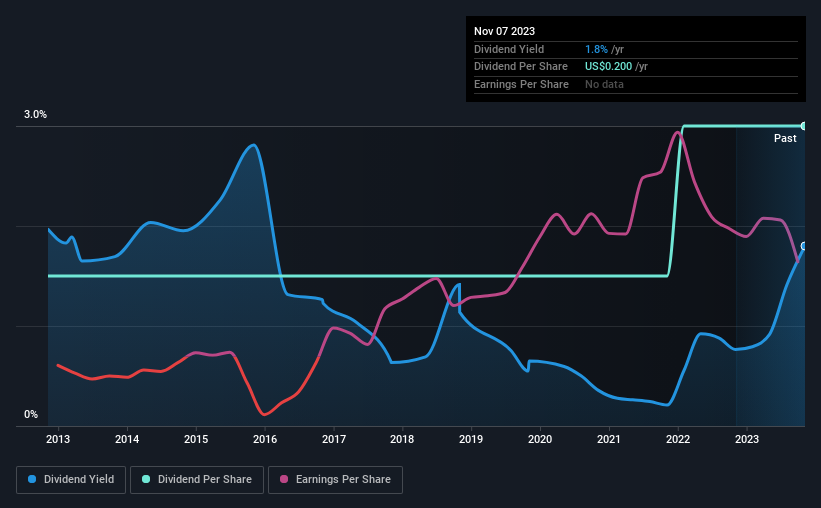
Task: Click the teal Dividend Per Share legend dot
Action: pyautogui.click(x=146, y=480)
